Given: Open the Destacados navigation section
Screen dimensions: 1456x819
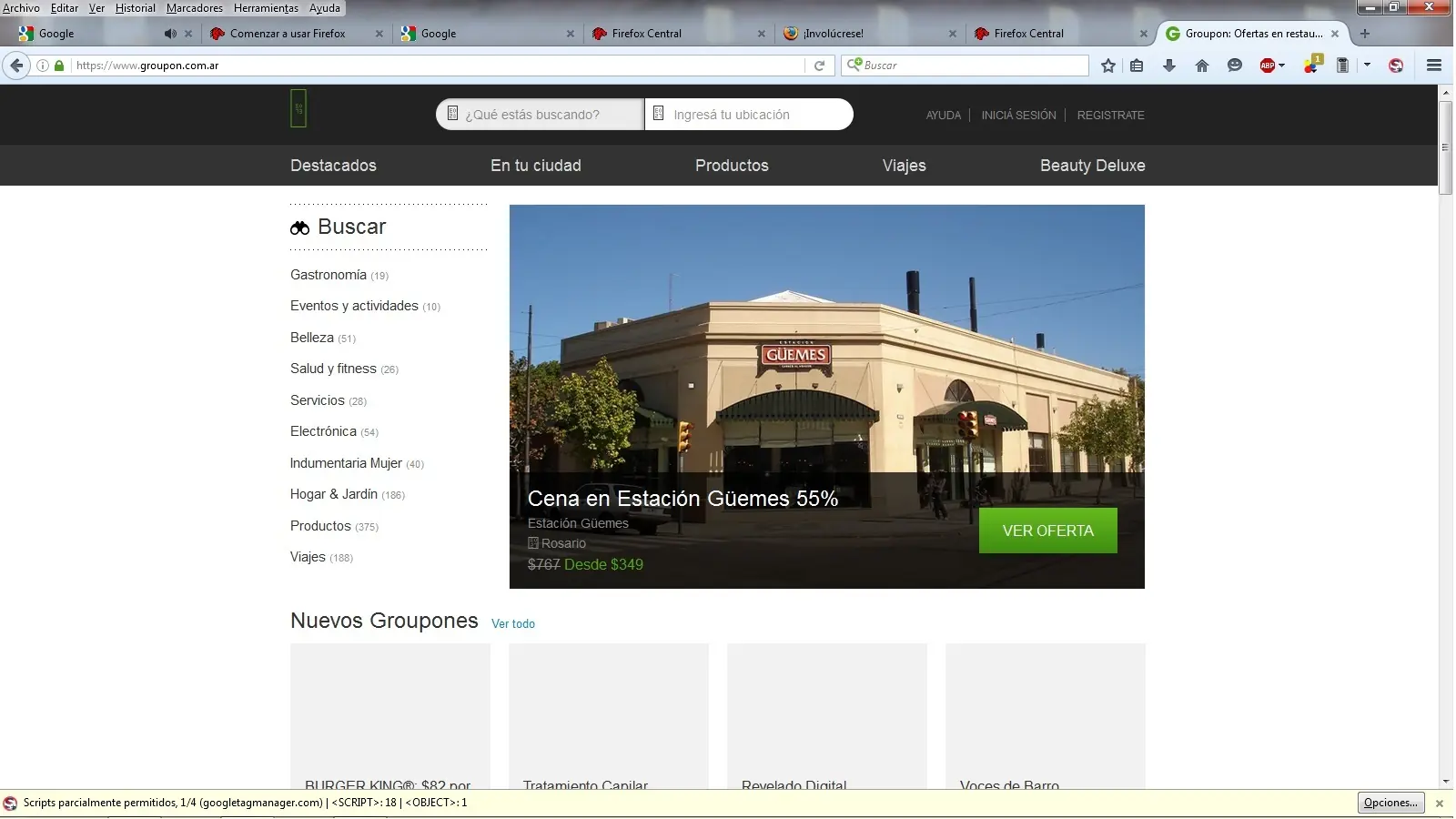Looking at the screenshot, I should (x=333, y=166).
